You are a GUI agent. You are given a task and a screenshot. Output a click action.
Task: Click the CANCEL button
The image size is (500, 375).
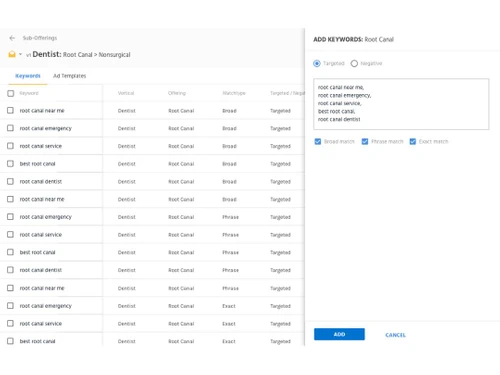pyautogui.click(x=395, y=335)
